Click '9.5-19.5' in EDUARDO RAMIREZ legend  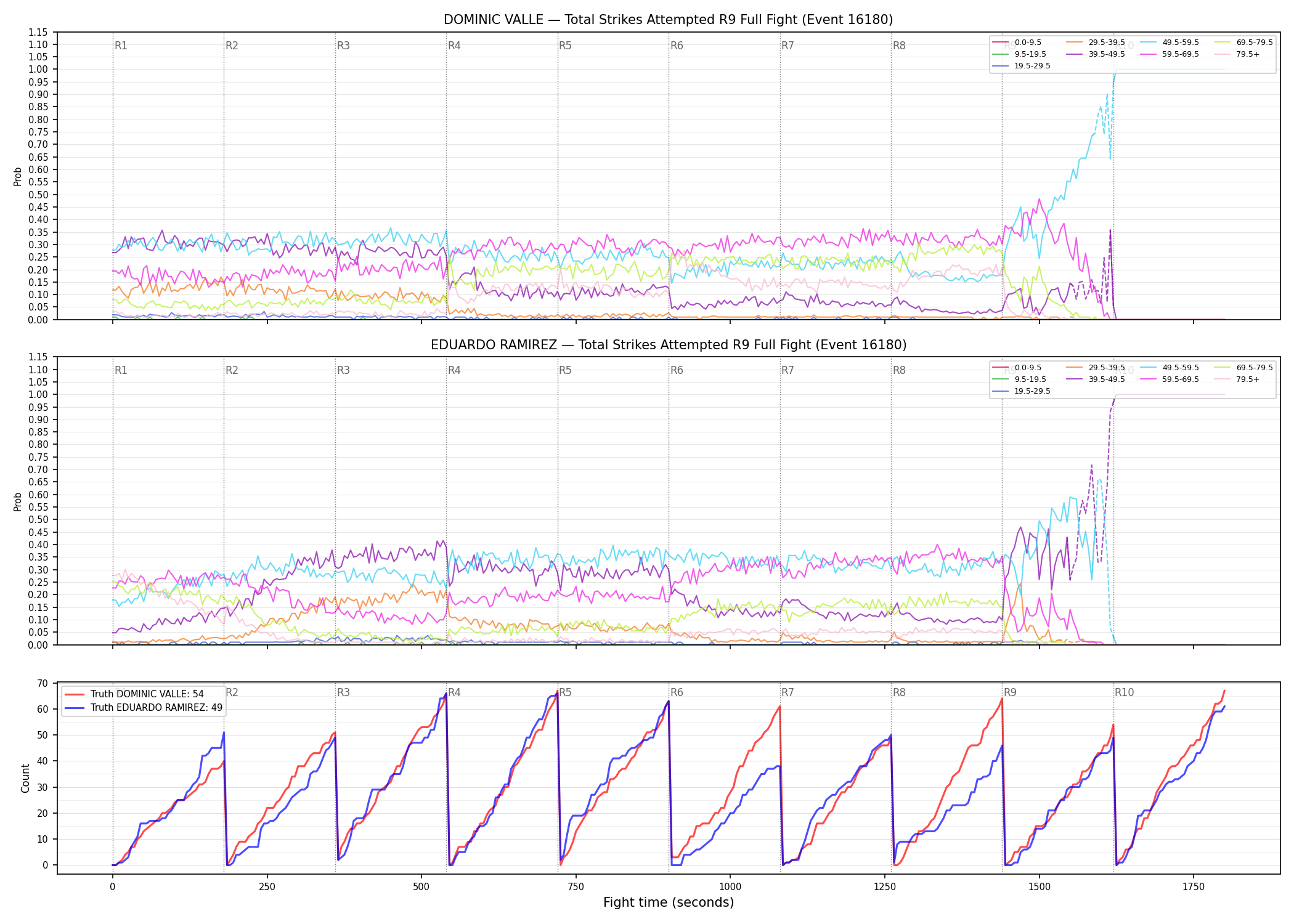tap(1030, 379)
